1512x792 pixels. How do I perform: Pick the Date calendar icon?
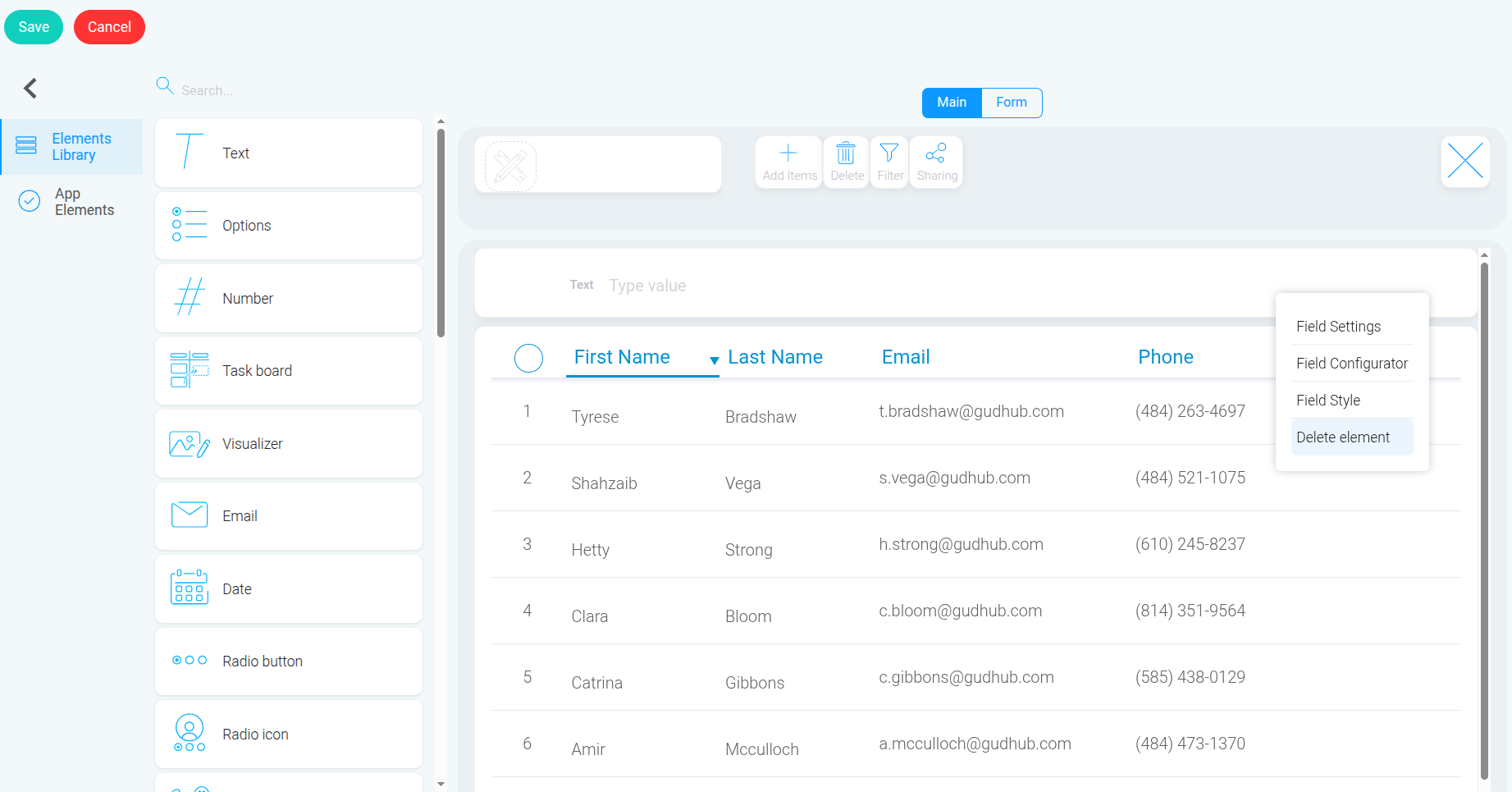click(x=190, y=588)
